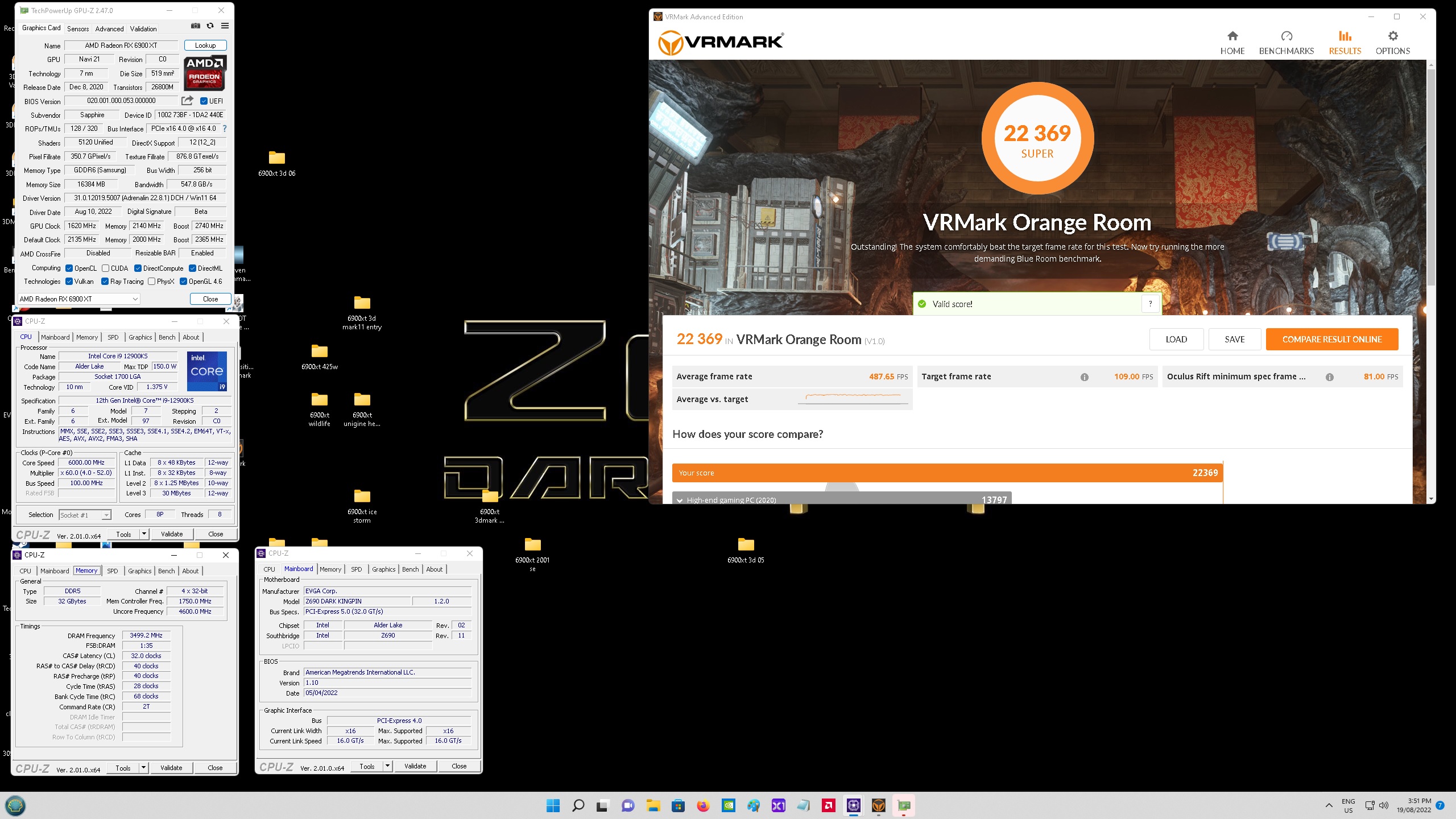Click the info icon beside Target frame rate

1084,377
